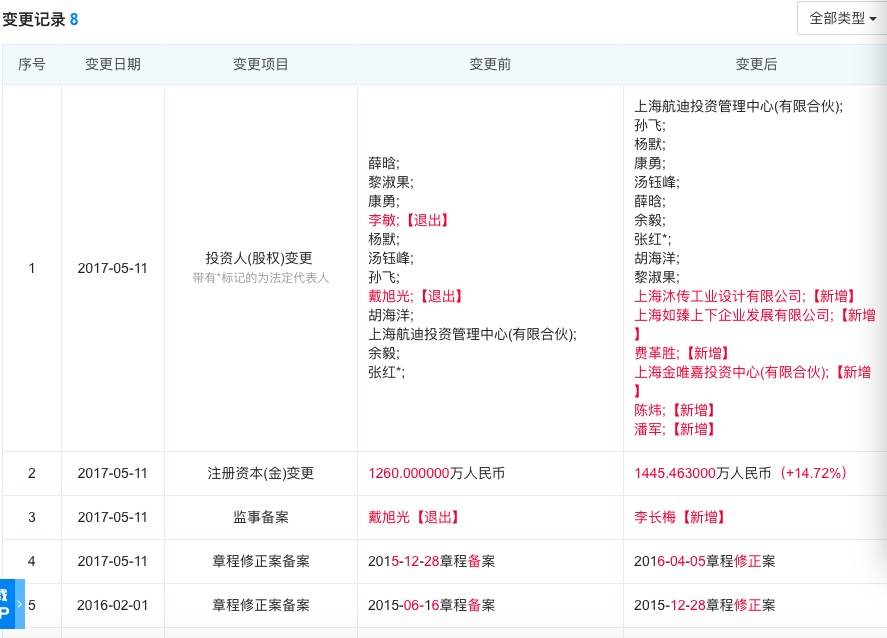This screenshot has height=638, width=887.
Task: Click the red 李敏【退出】 entry
Action: [x=408, y=220]
